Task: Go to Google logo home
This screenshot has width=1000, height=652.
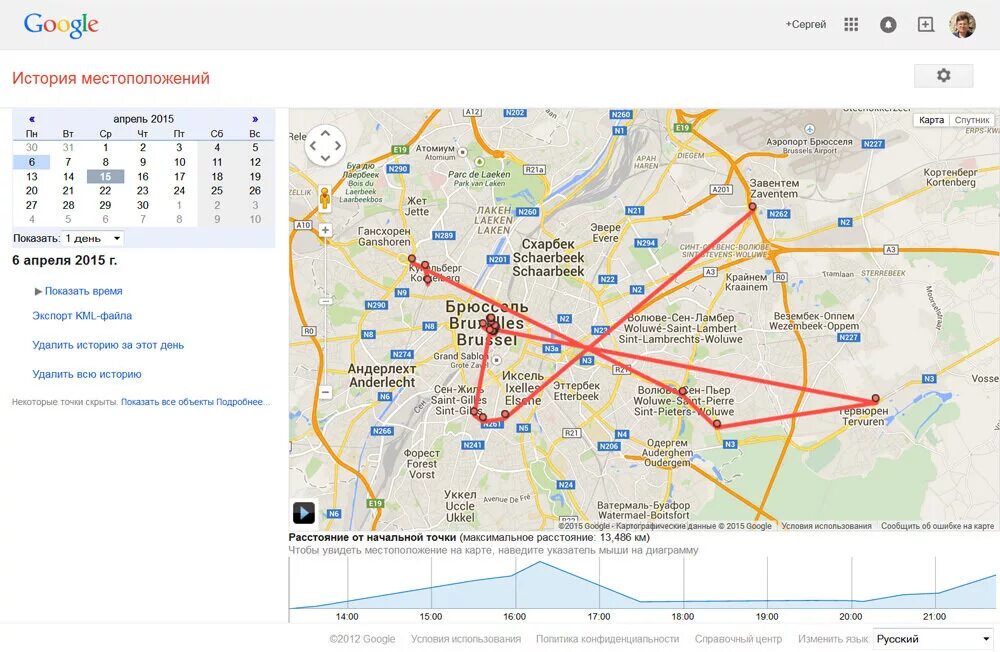Action: (61, 26)
